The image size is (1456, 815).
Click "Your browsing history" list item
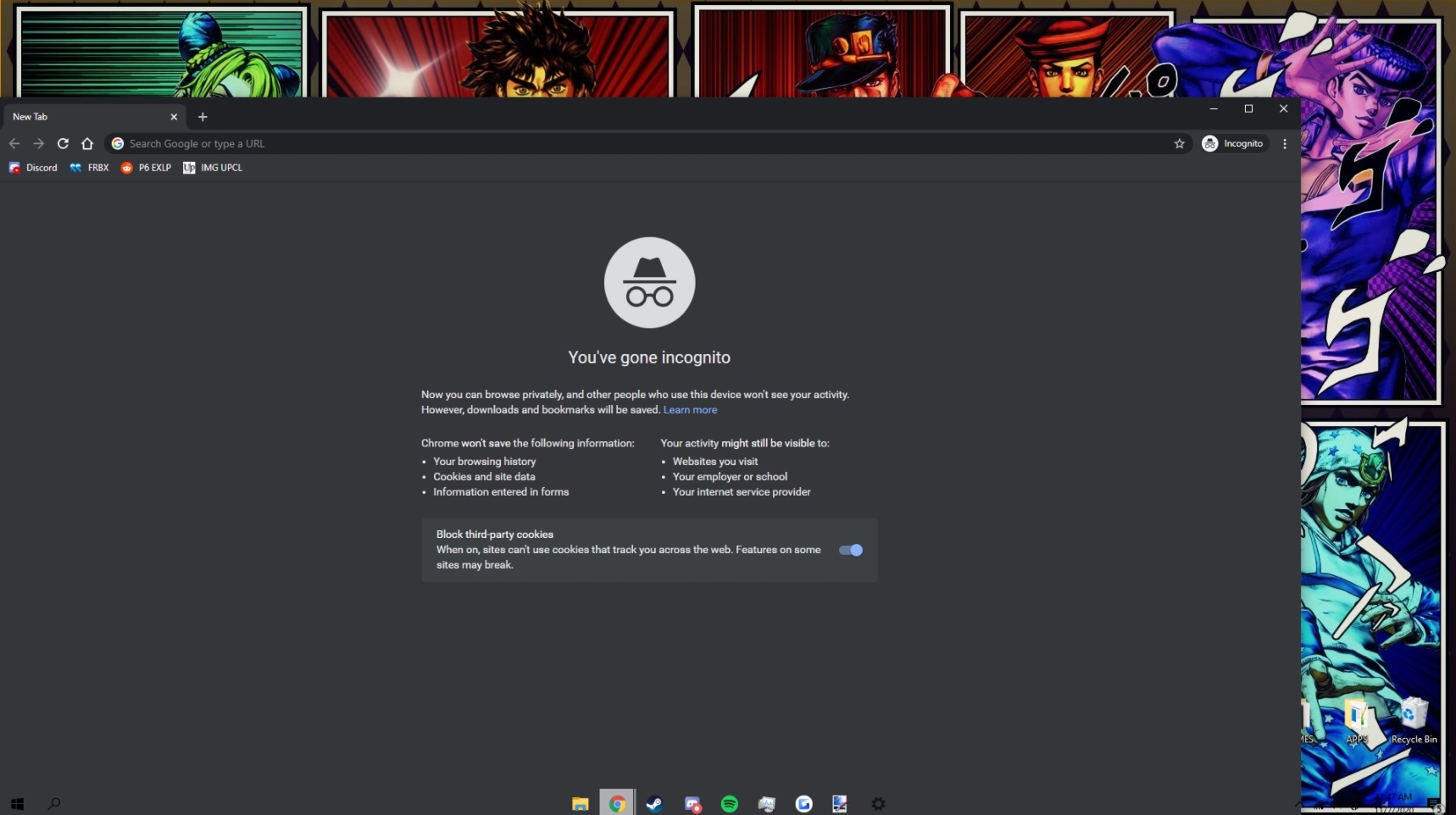click(x=485, y=462)
